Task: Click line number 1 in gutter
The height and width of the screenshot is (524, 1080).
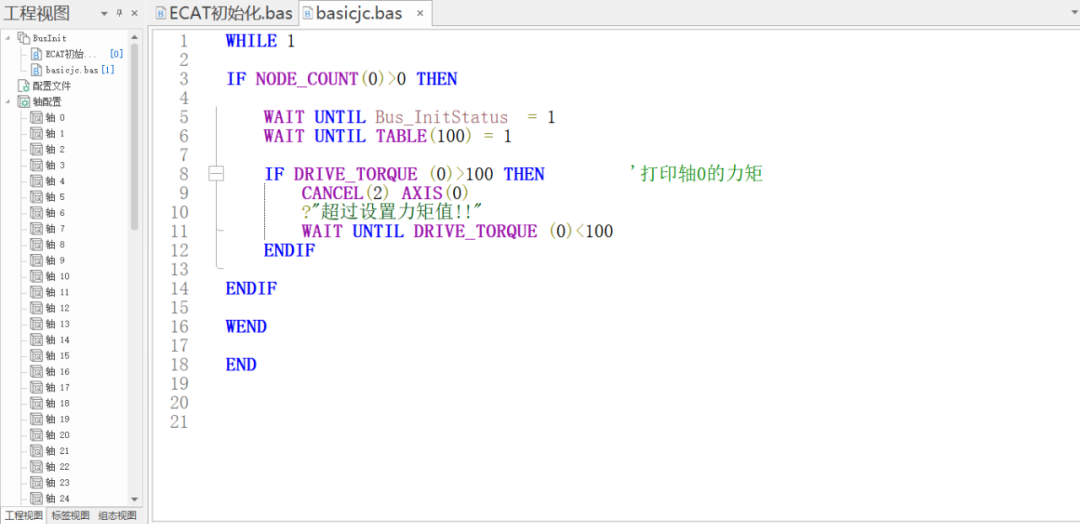Action: (183, 41)
